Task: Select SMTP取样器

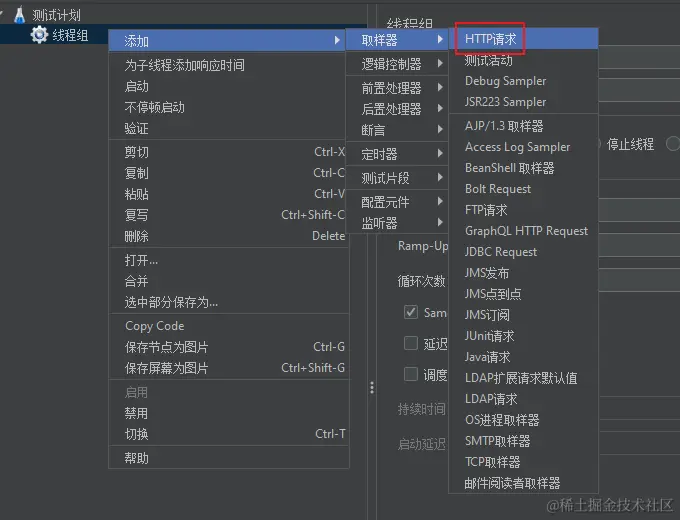Action: (523, 441)
